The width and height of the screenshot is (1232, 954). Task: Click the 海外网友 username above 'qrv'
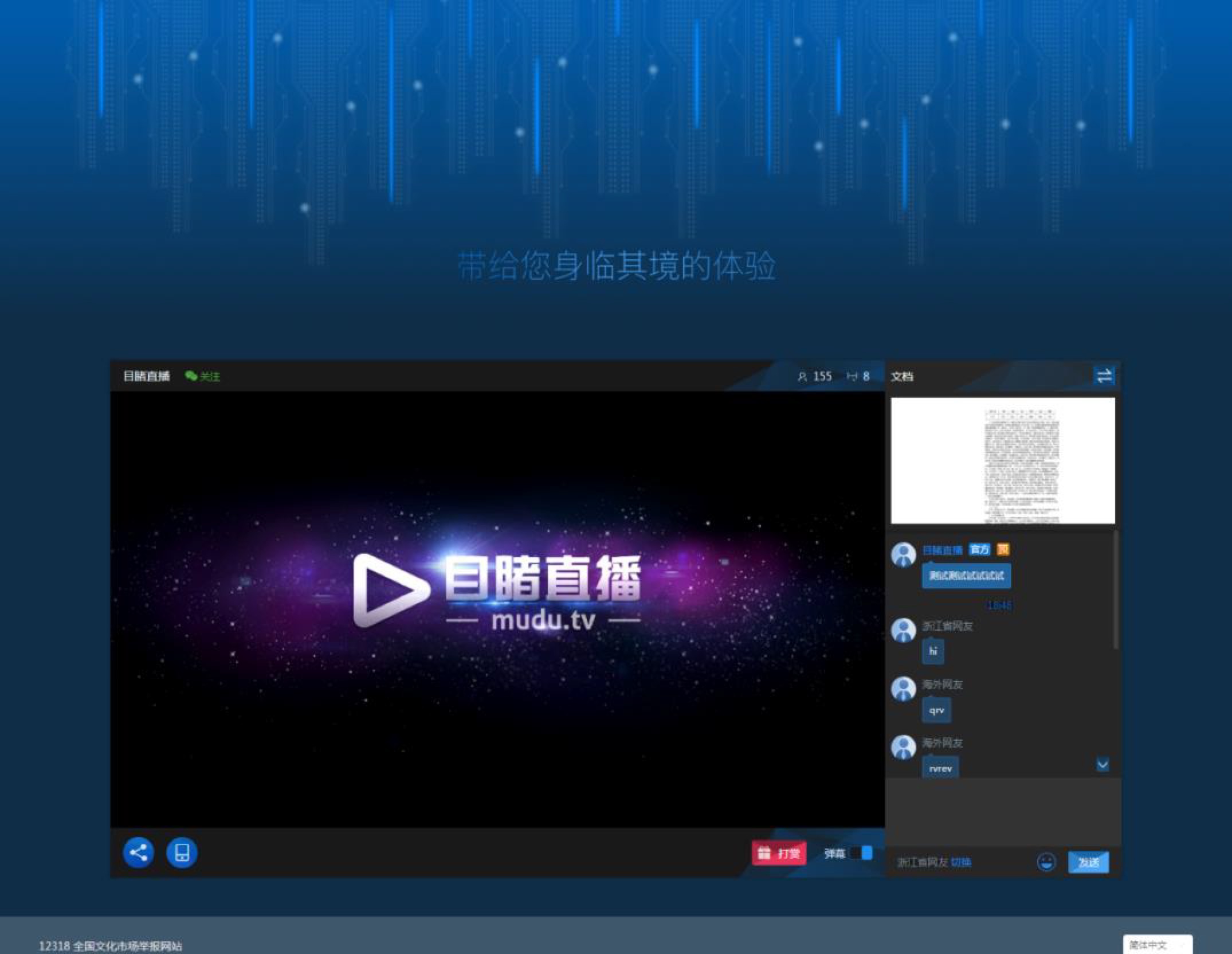tap(942, 685)
